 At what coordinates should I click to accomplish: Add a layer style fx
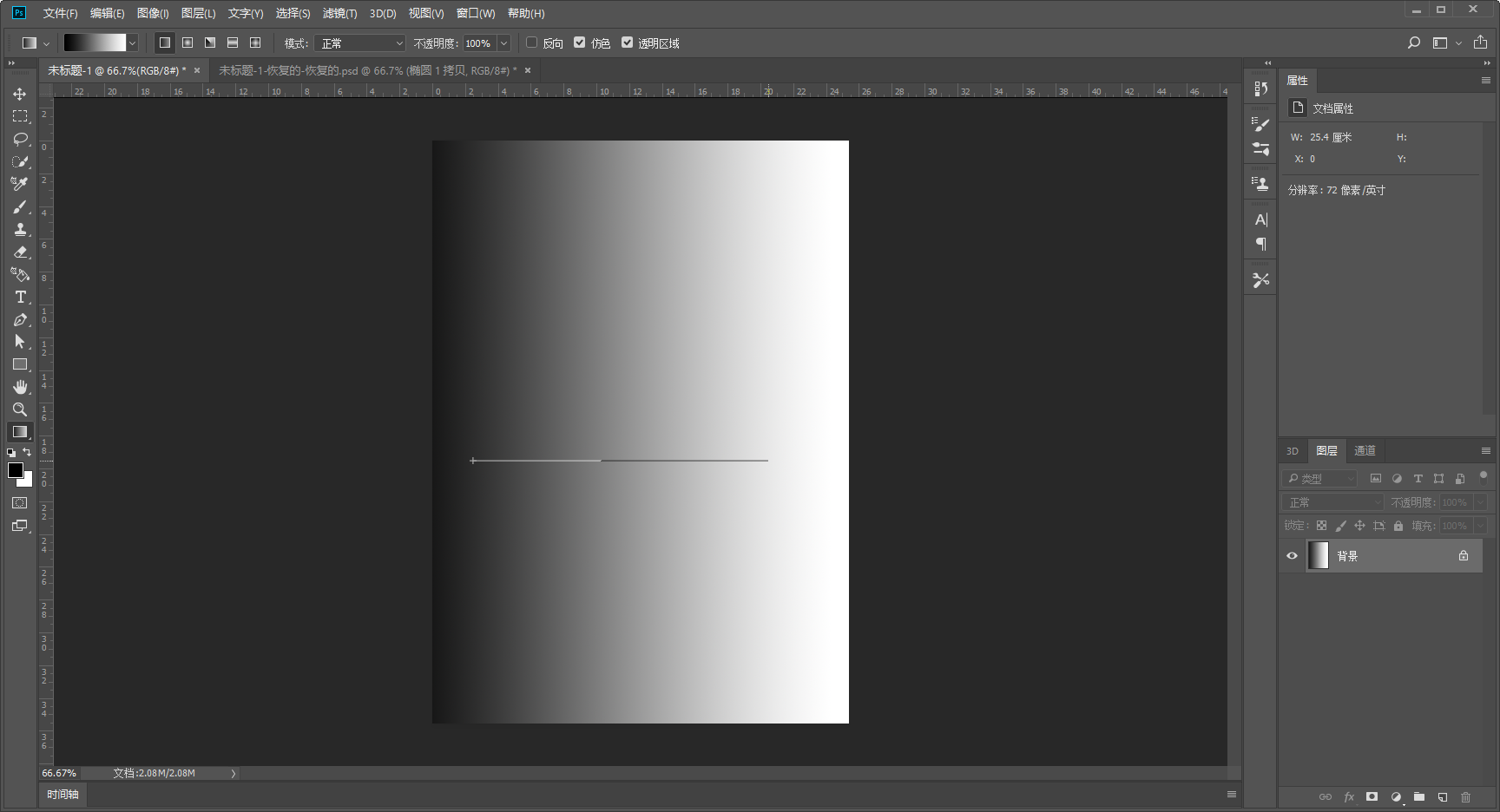point(1349,796)
